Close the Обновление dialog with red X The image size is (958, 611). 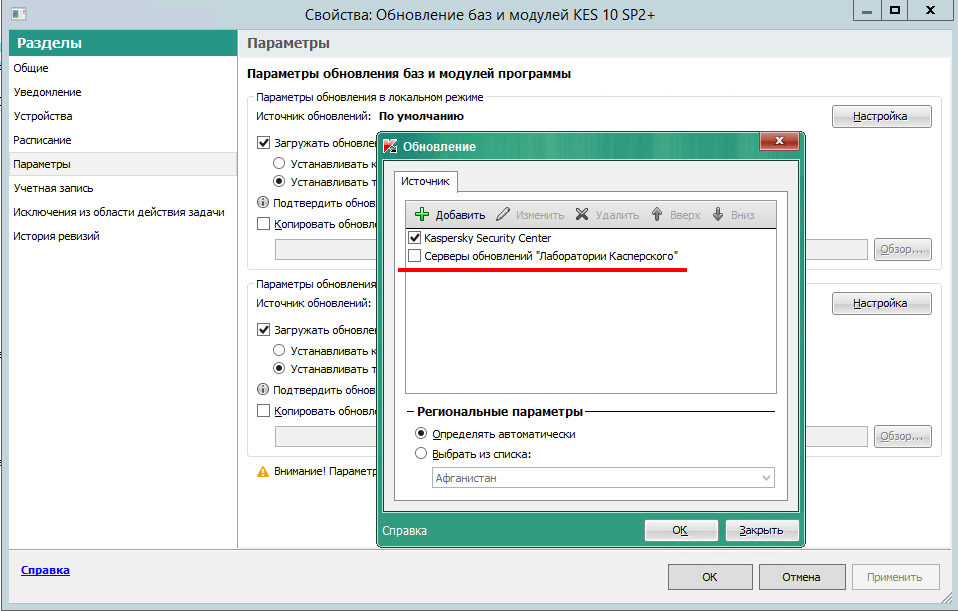778,144
